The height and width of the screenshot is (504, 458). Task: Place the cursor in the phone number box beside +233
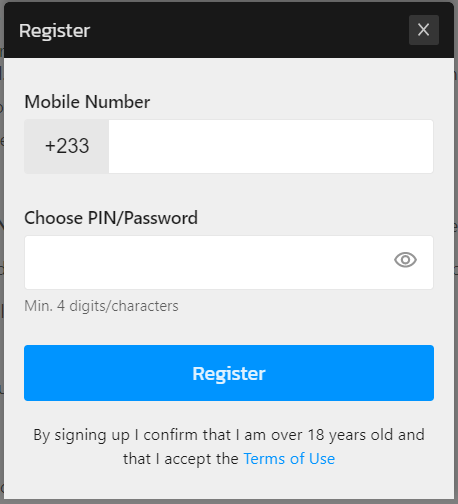[x=271, y=146]
